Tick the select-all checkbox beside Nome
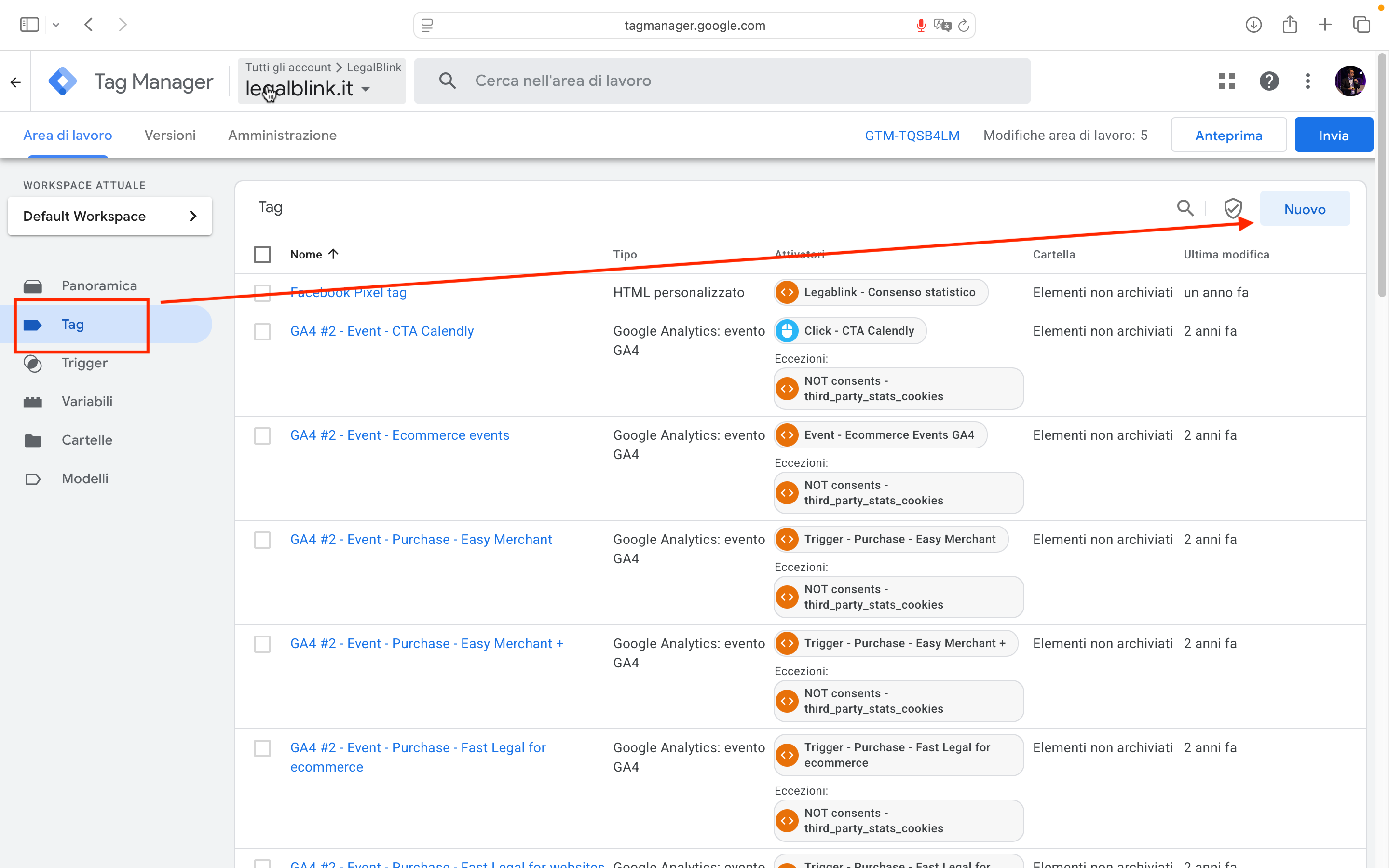Image resolution: width=1389 pixels, height=868 pixels. coord(262,254)
